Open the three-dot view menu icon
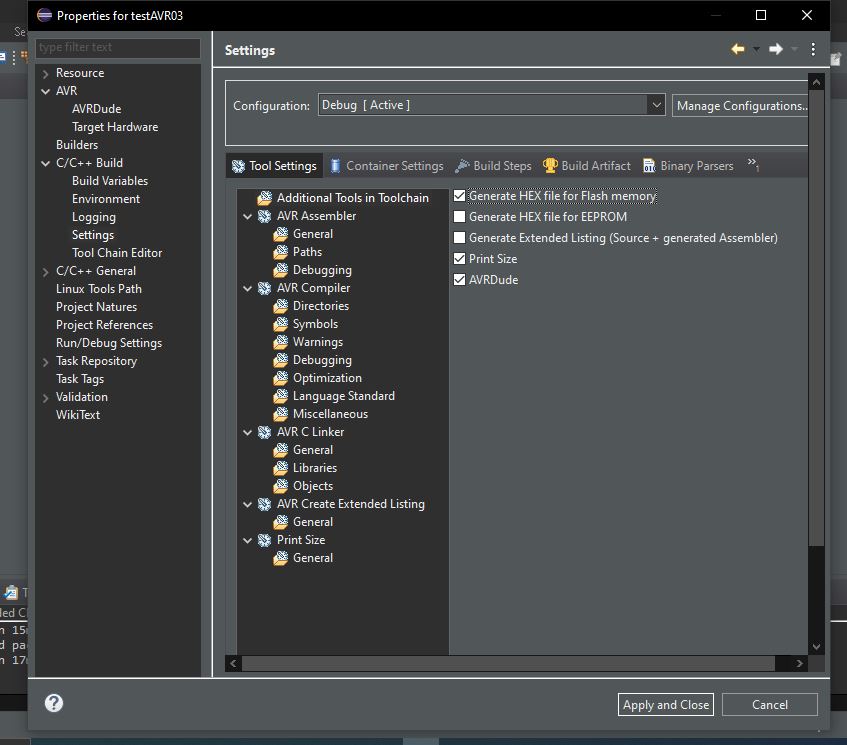 [813, 50]
